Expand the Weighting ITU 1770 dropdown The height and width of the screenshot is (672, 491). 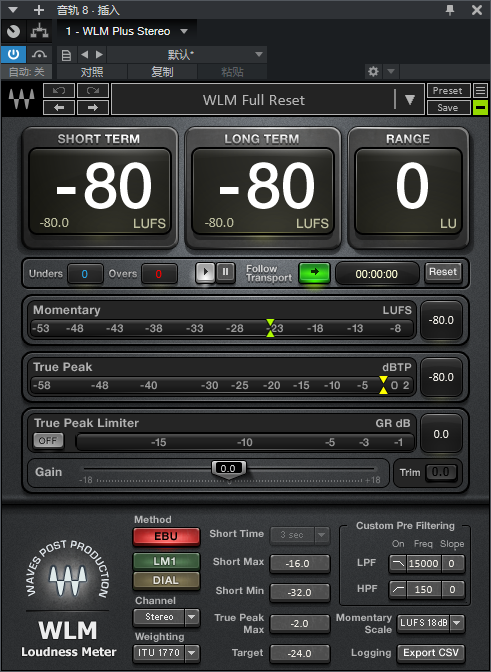click(166, 653)
